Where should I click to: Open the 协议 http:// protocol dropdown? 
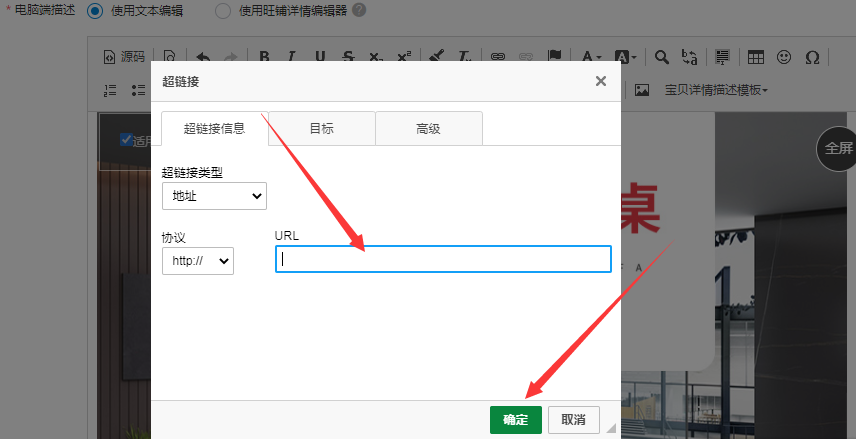pos(197,261)
